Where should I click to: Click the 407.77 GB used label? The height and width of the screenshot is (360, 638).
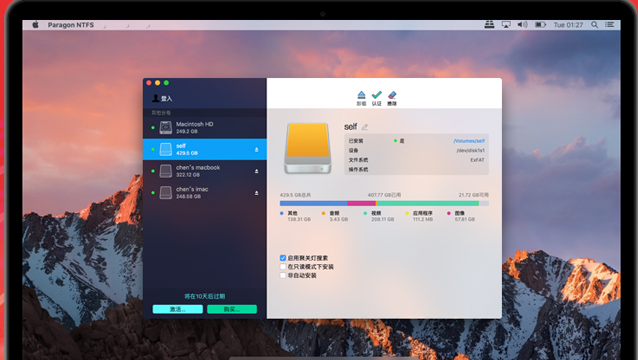(x=385, y=195)
